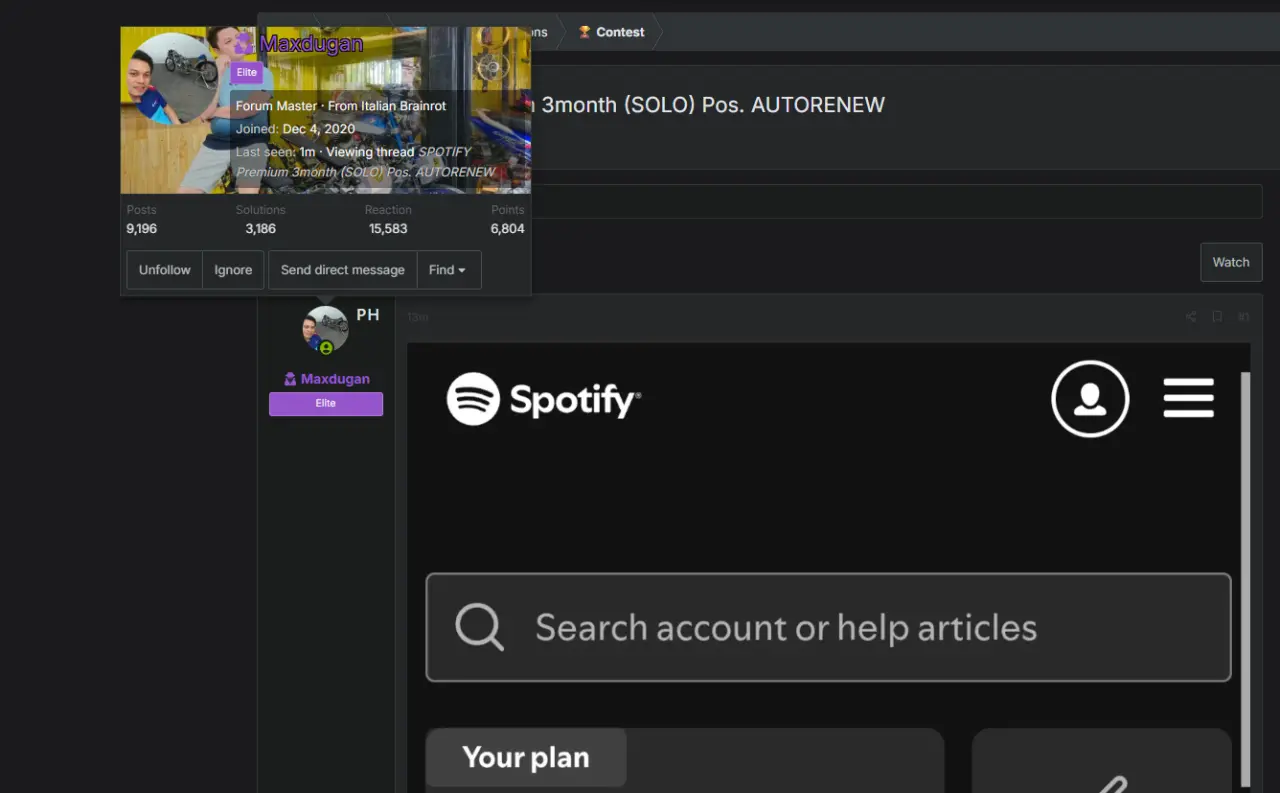Click the 13m post timestamp
The width and height of the screenshot is (1280, 793).
tap(418, 318)
